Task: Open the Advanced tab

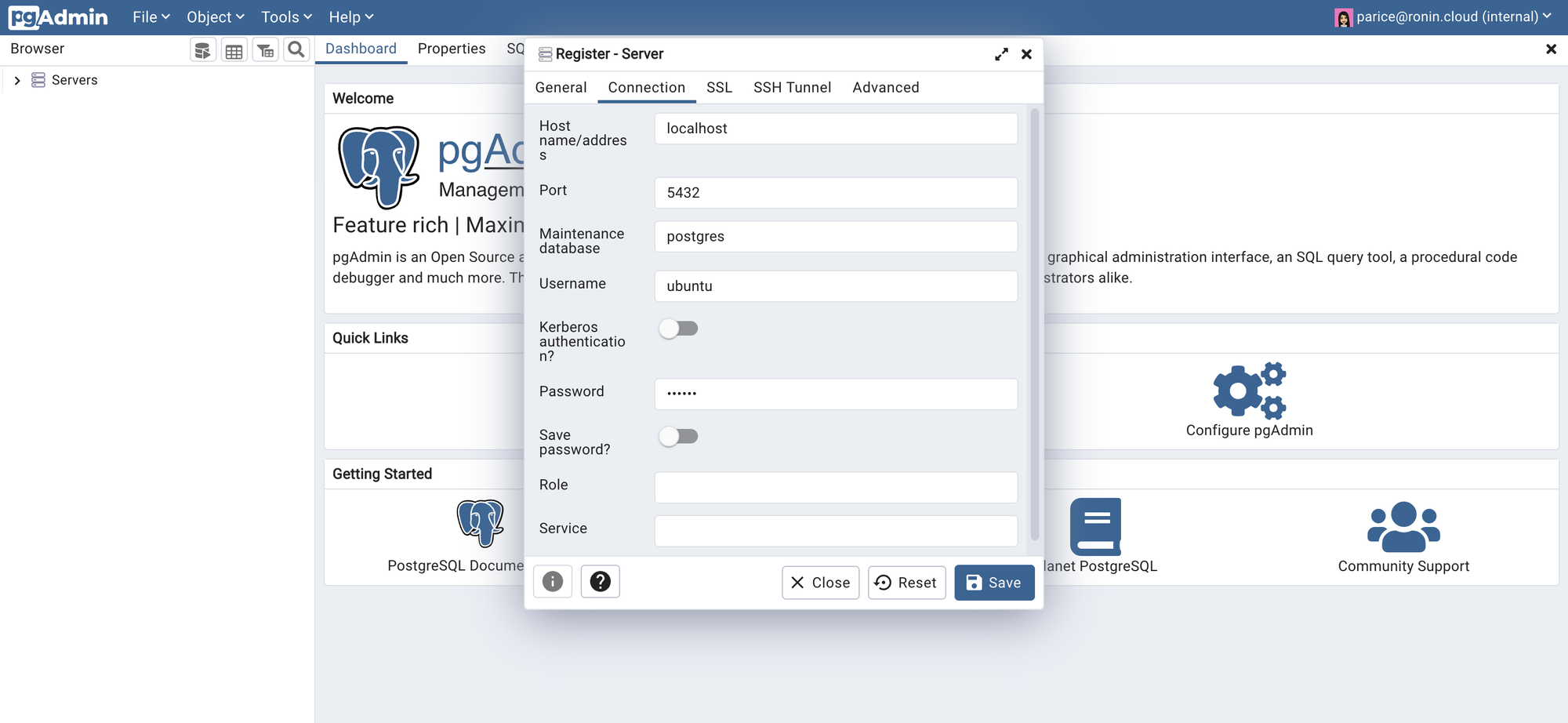Action: pyautogui.click(x=886, y=88)
